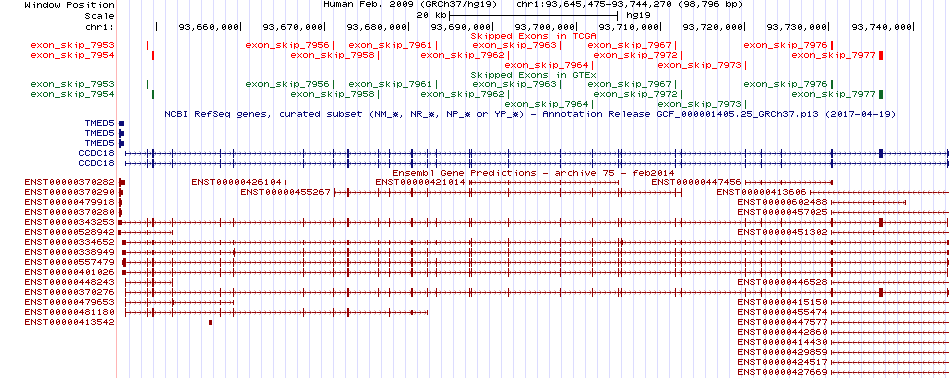Click Ensembl label ENST00000429859
The height and width of the screenshot is (378, 950).
point(783,352)
